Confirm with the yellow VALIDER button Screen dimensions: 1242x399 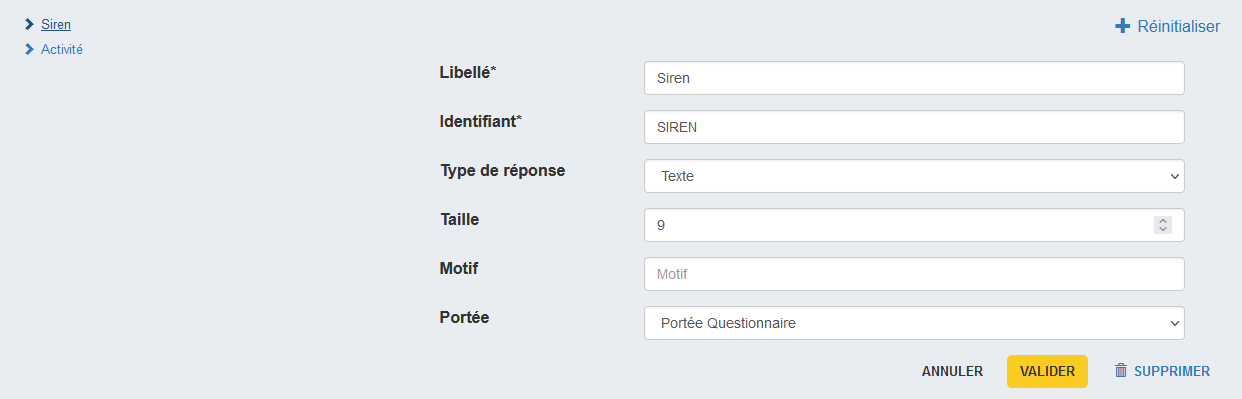pos(1047,371)
